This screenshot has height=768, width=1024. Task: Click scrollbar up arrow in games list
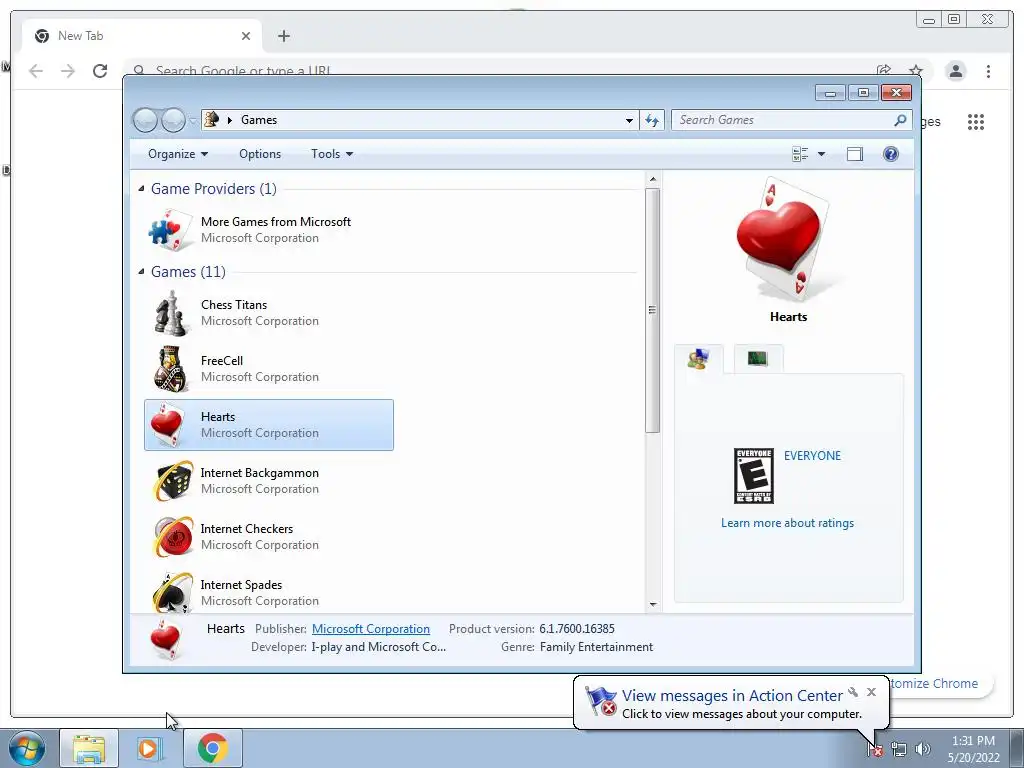click(x=653, y=178)
